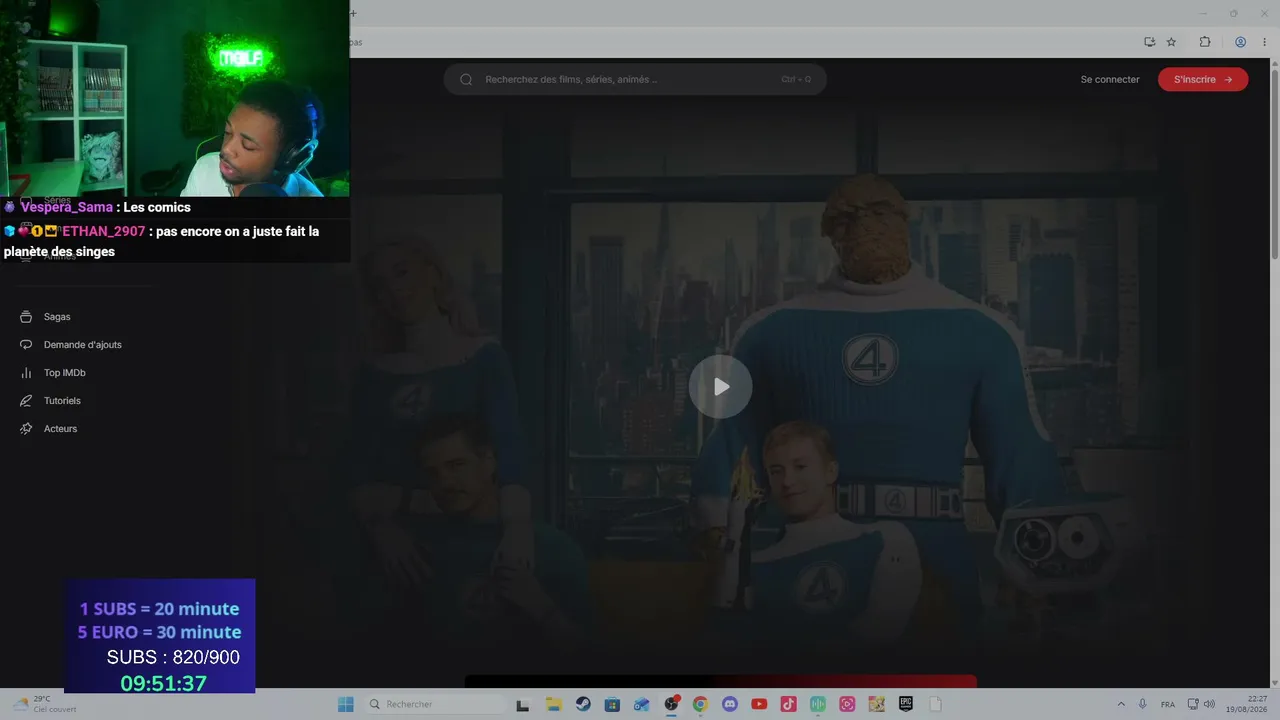This screenshot has height=720, width=1280.
Task: Open Microsoft Store from the taskbar
Action: point(612,704)
